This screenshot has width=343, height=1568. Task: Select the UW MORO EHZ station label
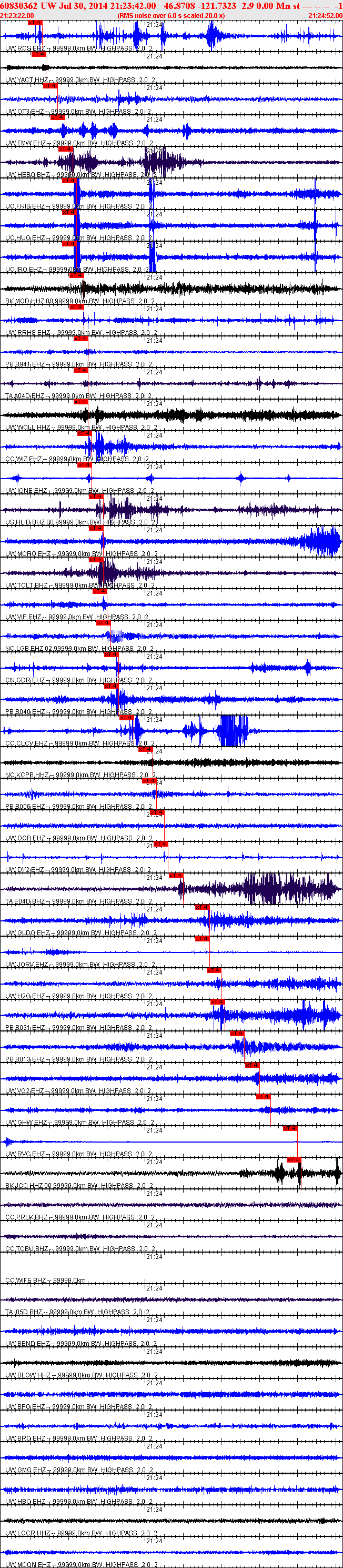click(80, 554)
